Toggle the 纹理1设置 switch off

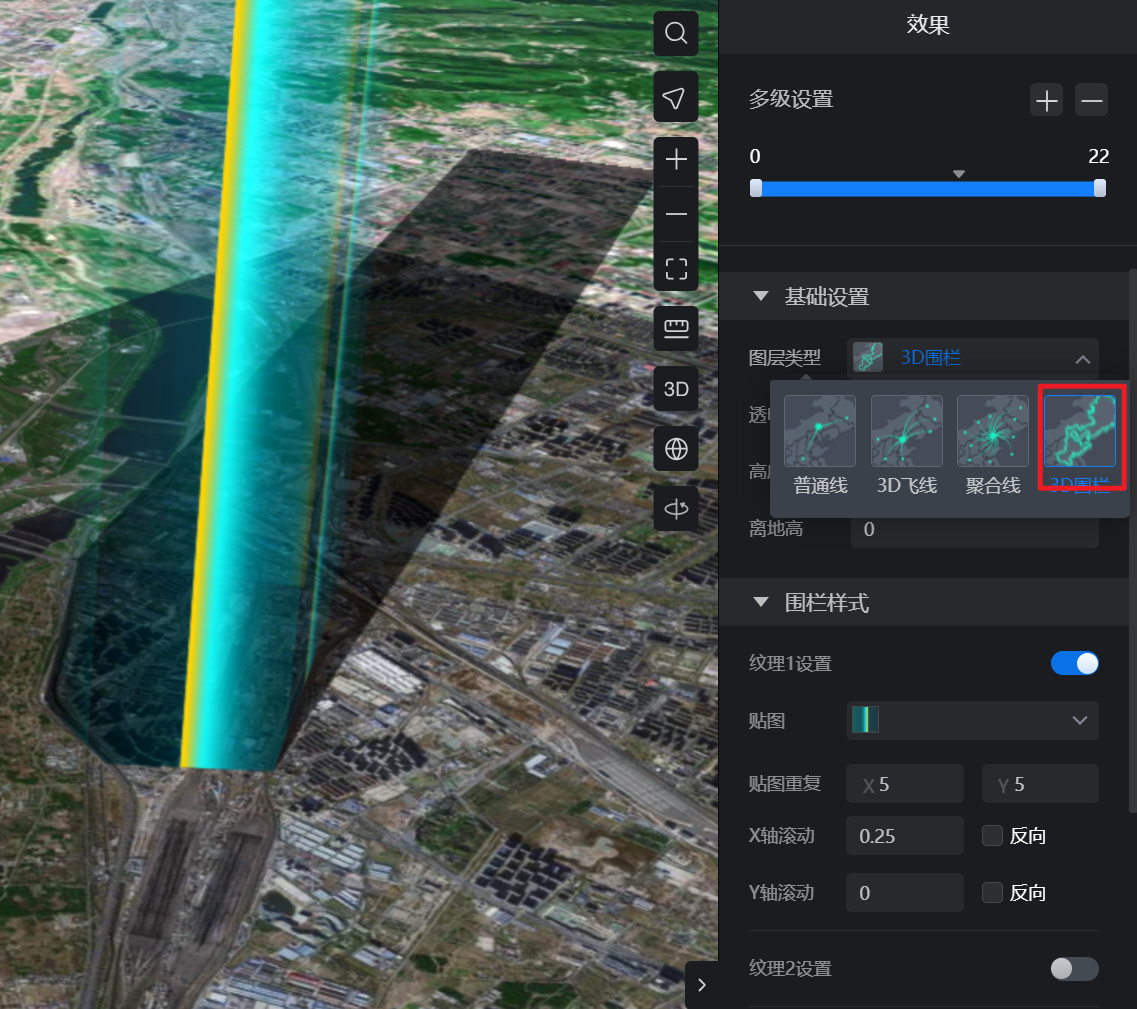1075,663
